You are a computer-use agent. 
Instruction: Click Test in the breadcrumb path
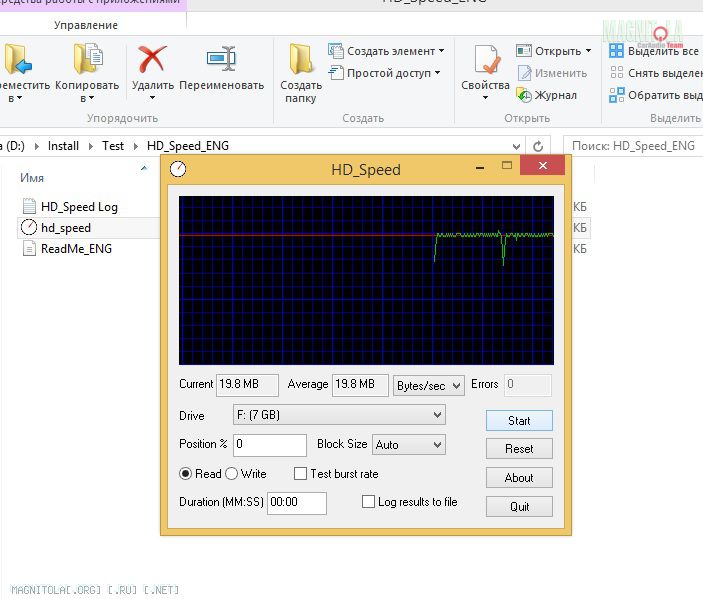click(113, 146)
